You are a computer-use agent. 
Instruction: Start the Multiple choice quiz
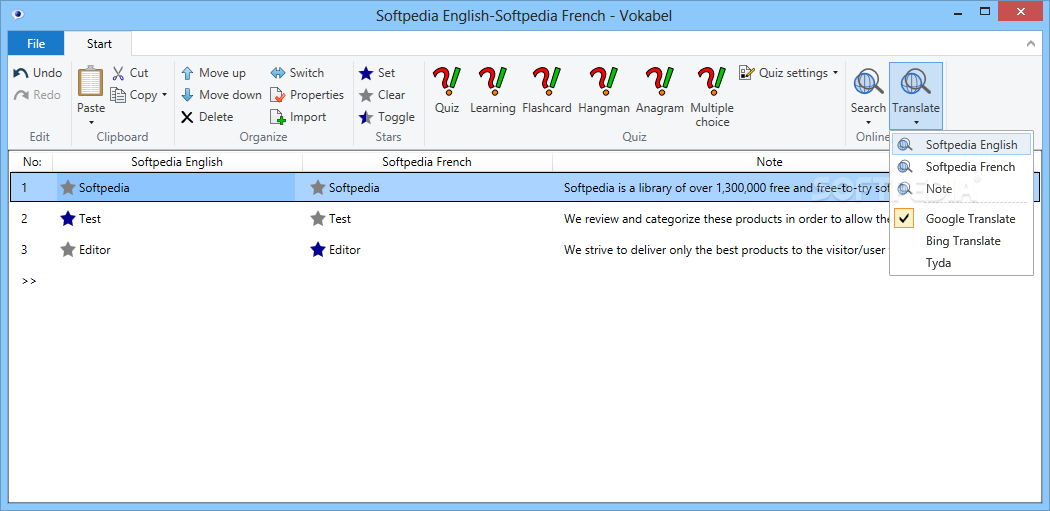[712, 97]
